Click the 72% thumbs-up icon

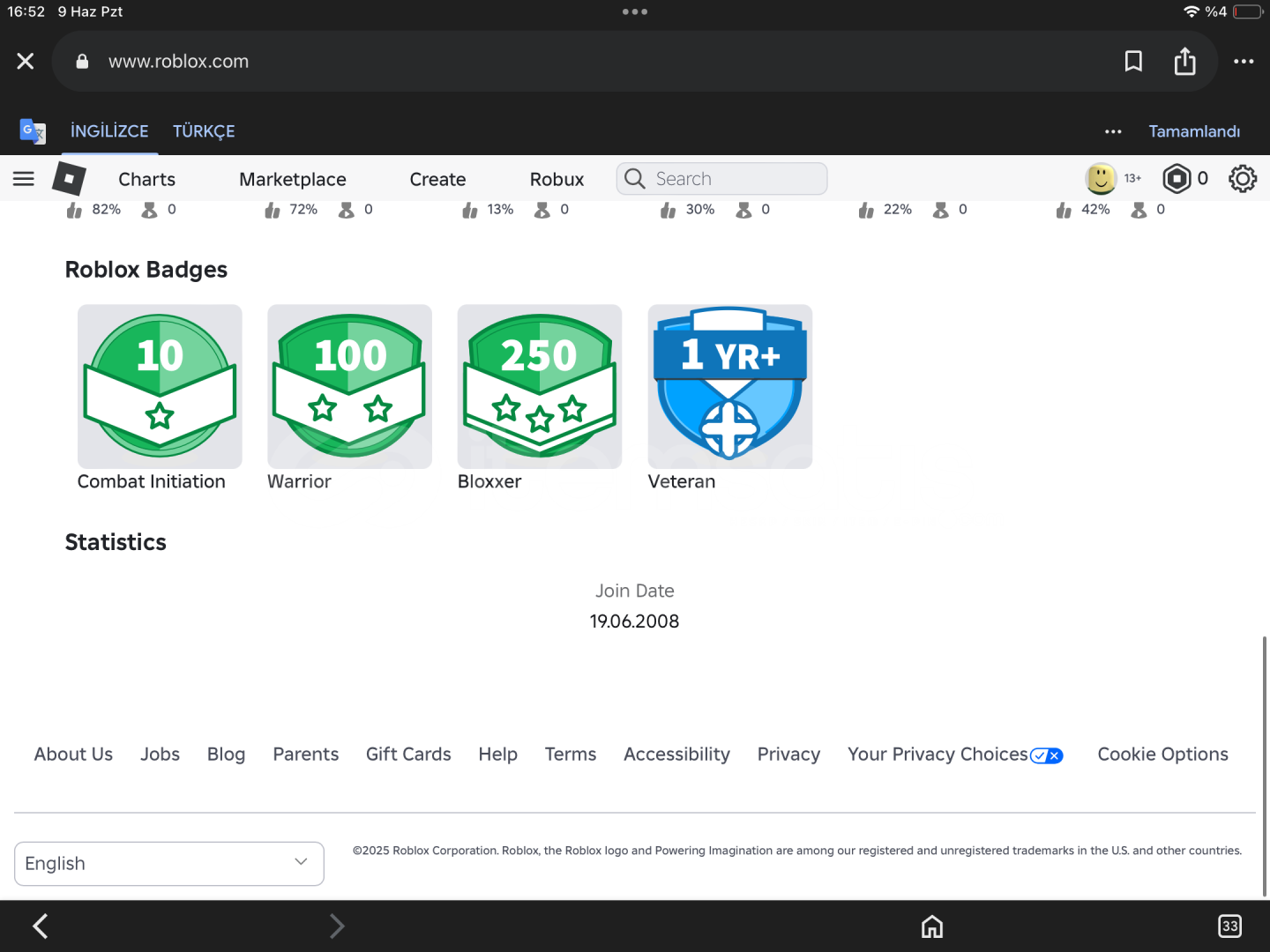coord(272,210)
